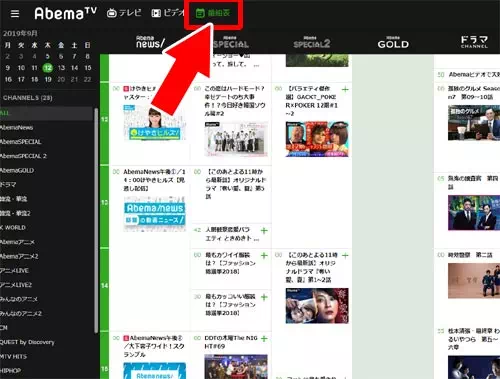This screenshot has height=379, width=500.
Task: Select the Abema news channel header
Action: click(150, 42)
